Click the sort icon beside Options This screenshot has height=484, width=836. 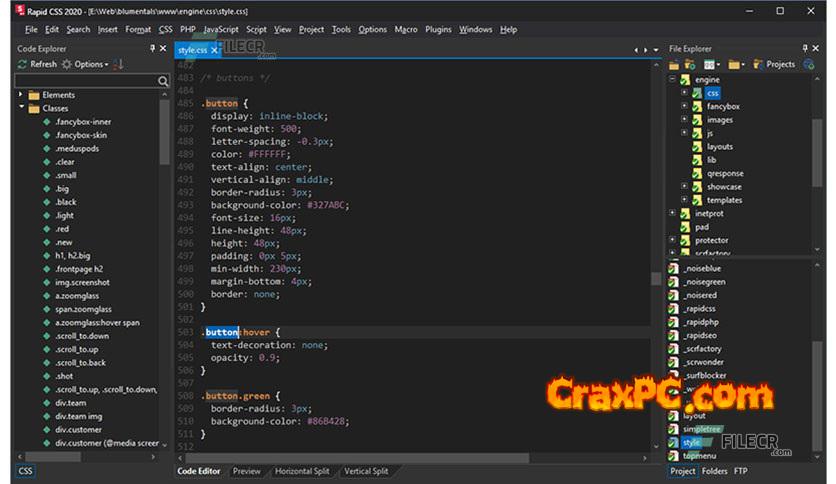[x=118, y=64]
